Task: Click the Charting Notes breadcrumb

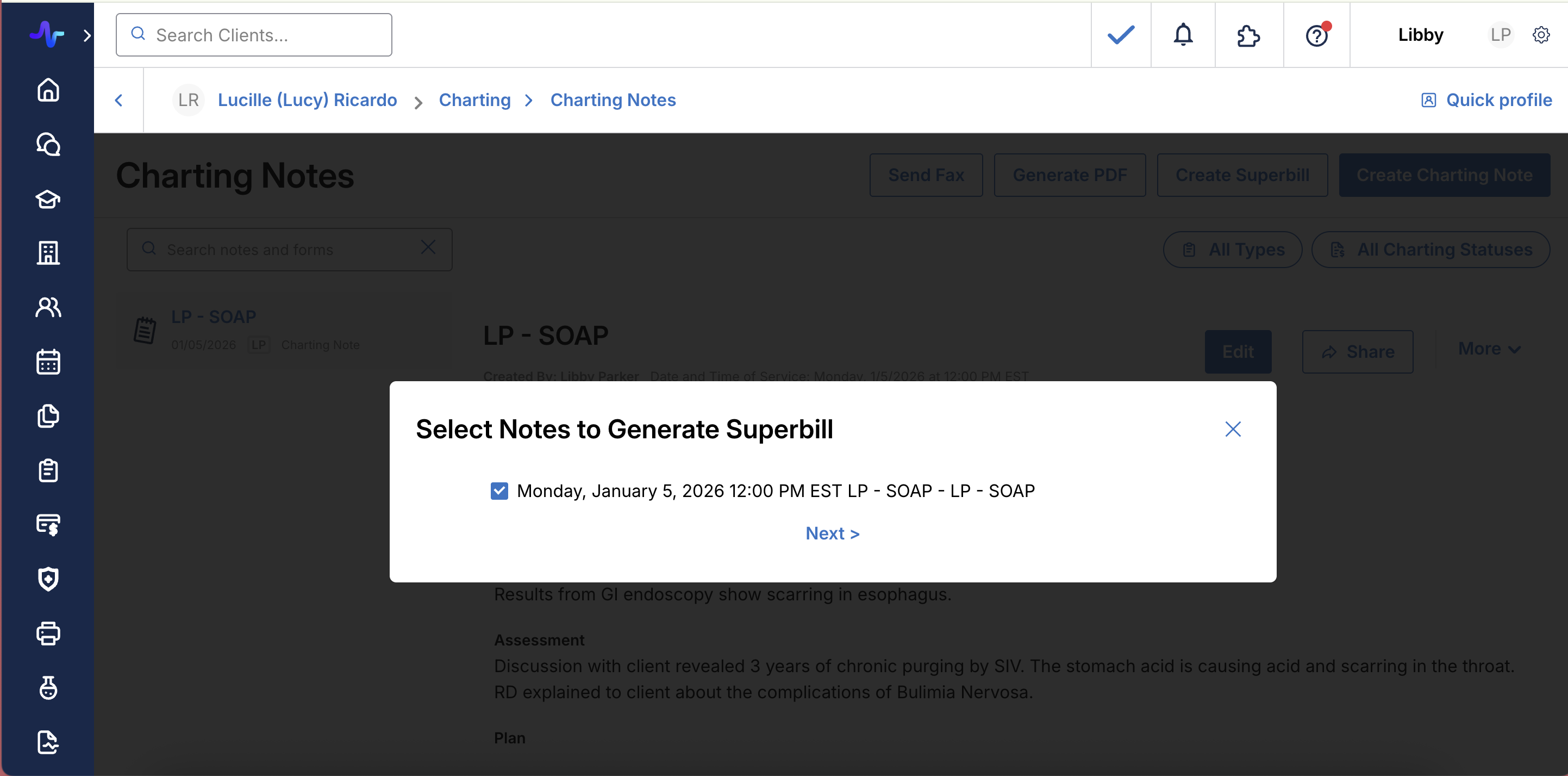Action: pyautogui.click(x=613, y=100)
